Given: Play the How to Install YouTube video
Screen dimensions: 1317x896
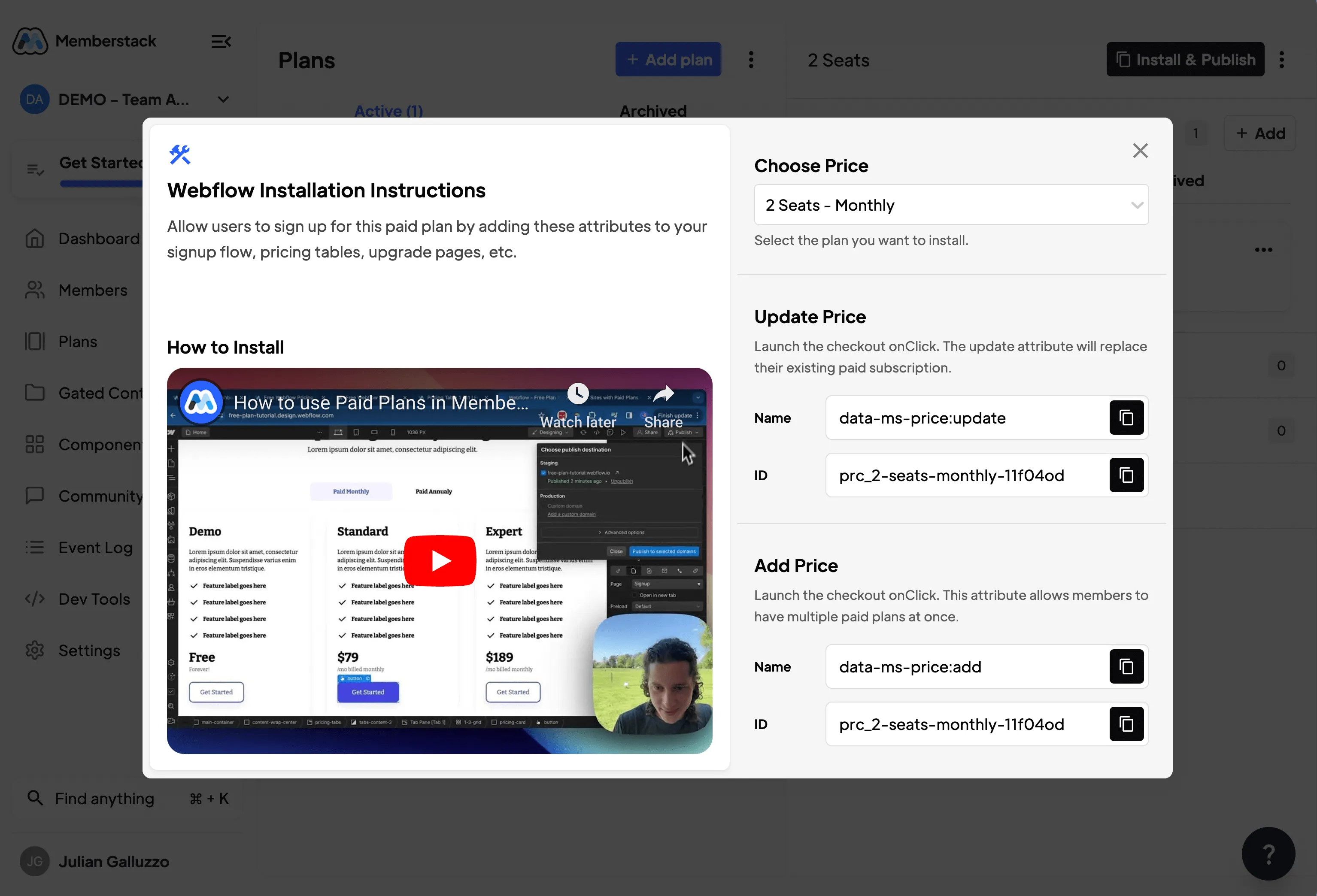Looking at the screenshot, I should click(x=440, y=560).
